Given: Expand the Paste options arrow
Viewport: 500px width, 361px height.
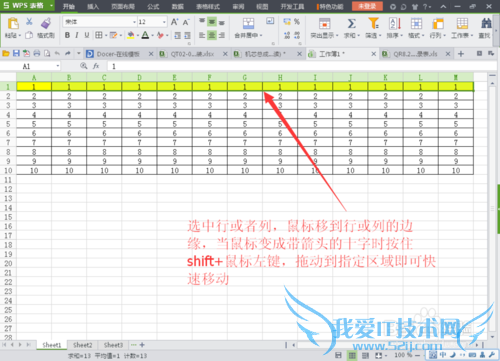Looking at the screenshot, I should pos(20,35).
